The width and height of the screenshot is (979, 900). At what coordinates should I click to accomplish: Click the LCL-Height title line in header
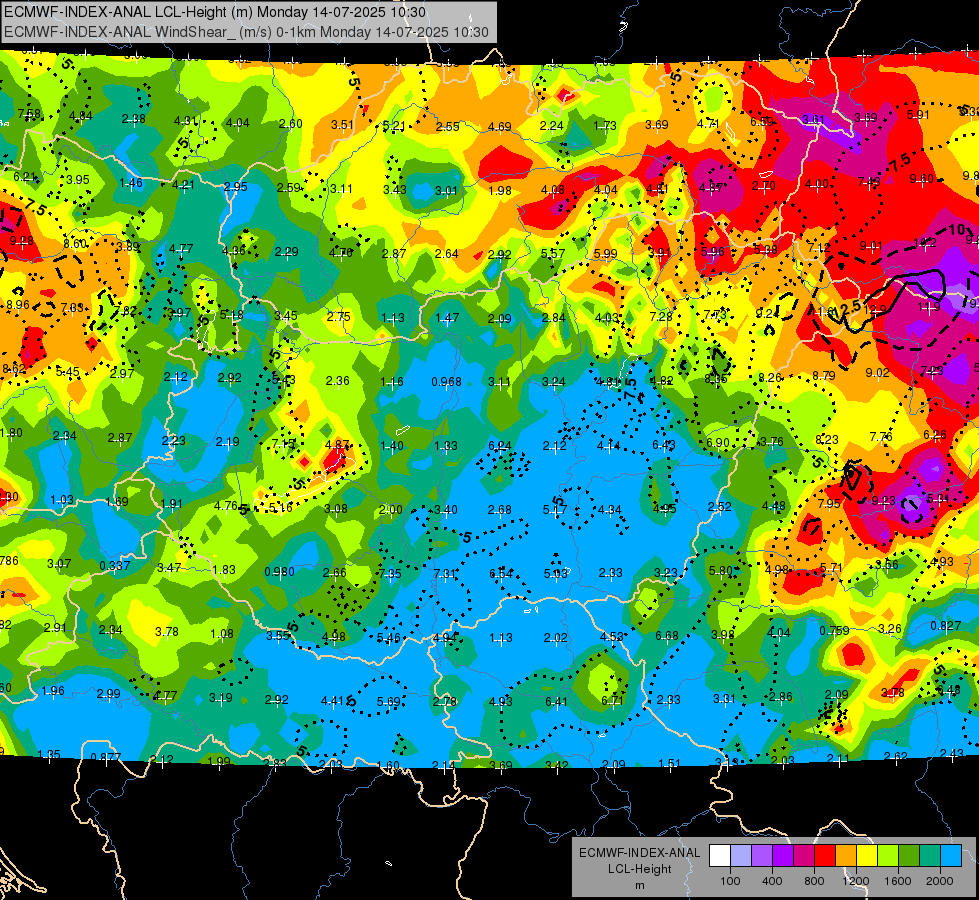[x=215, y=12]
